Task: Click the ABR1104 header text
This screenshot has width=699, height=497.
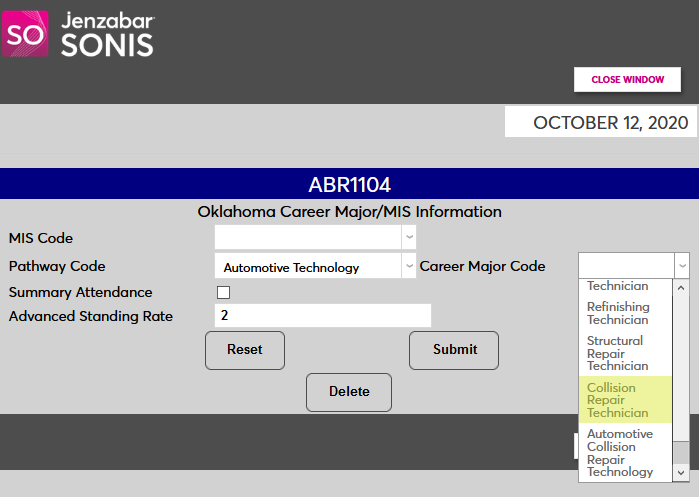Action: coord(350,185)
